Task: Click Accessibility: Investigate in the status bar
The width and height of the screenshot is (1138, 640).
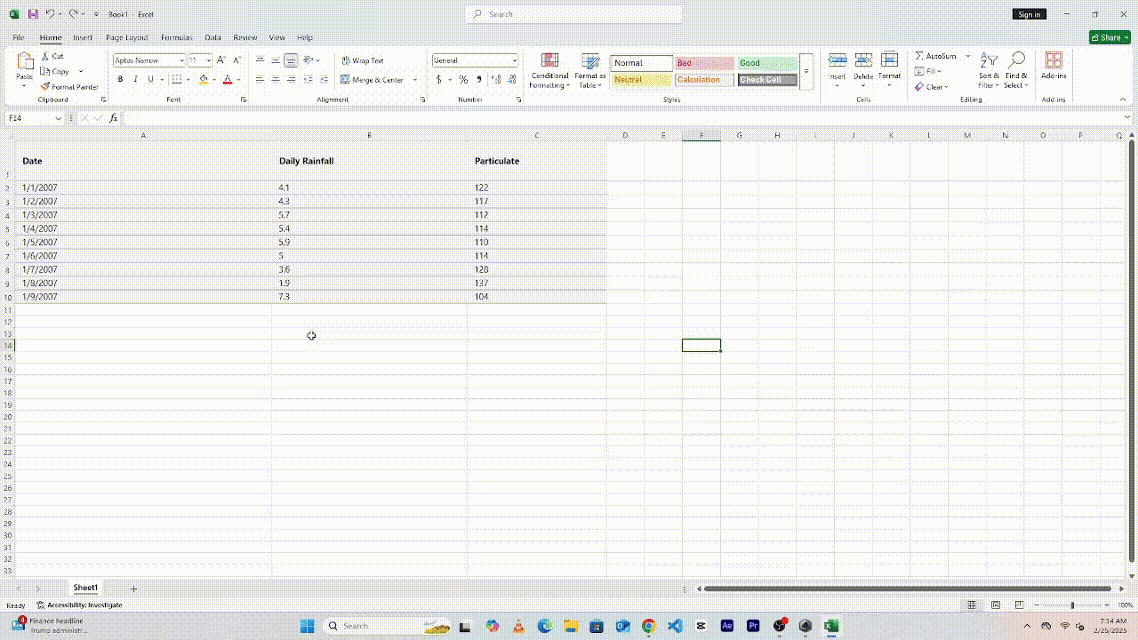Action: tap(79, 604)
